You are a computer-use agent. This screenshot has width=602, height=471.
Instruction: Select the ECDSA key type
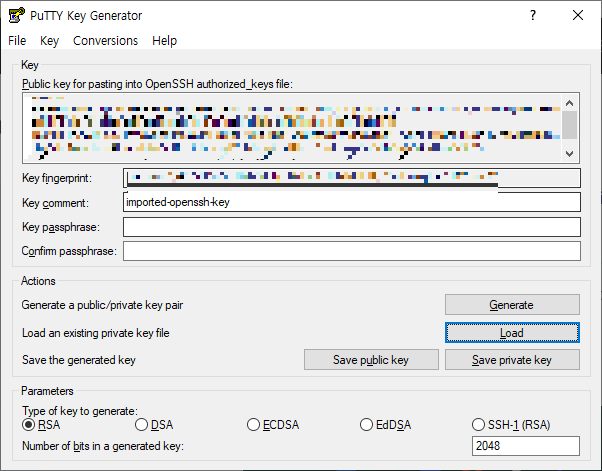[273, 425]
